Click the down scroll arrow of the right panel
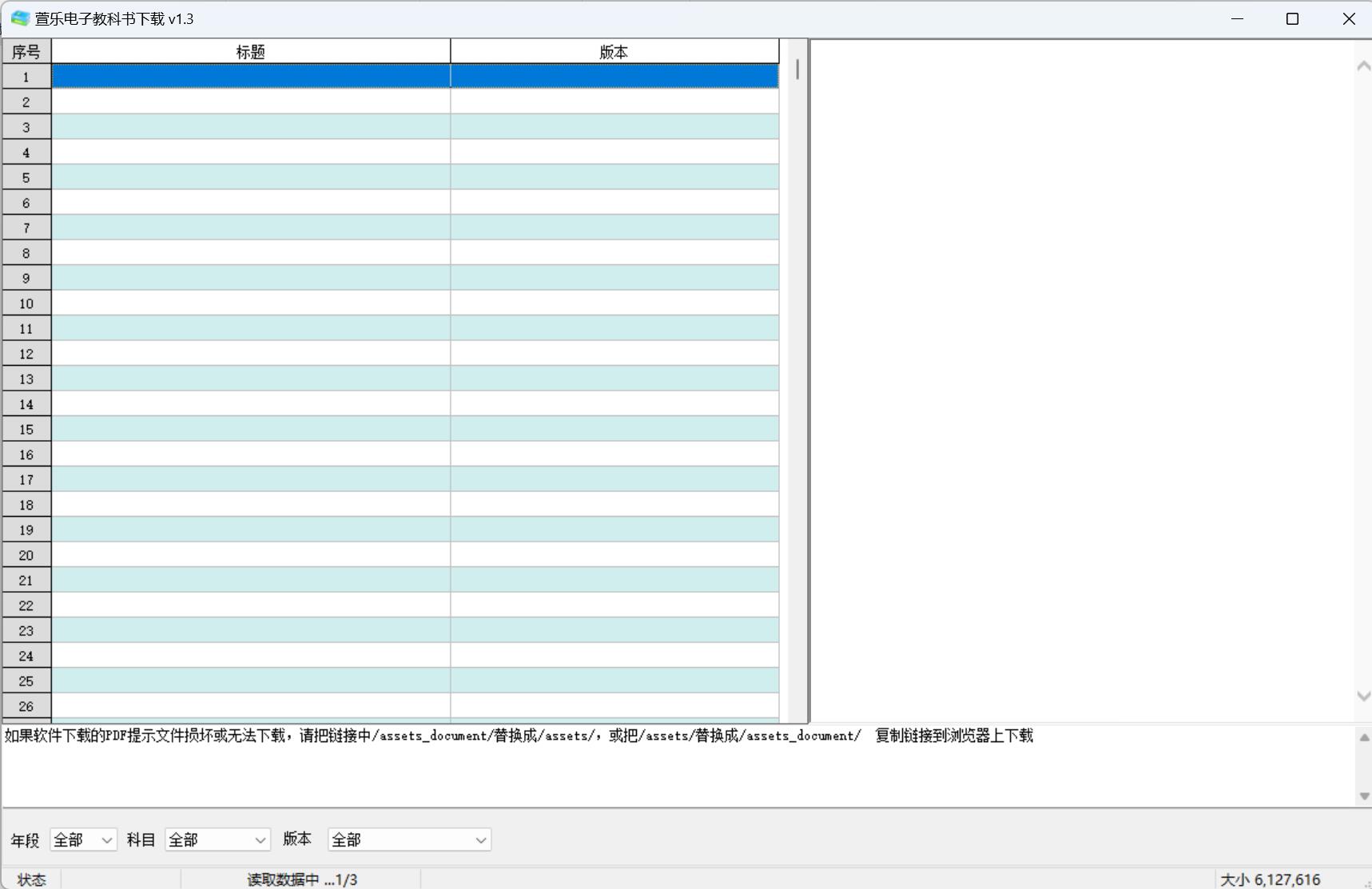 pos(1362,696)
